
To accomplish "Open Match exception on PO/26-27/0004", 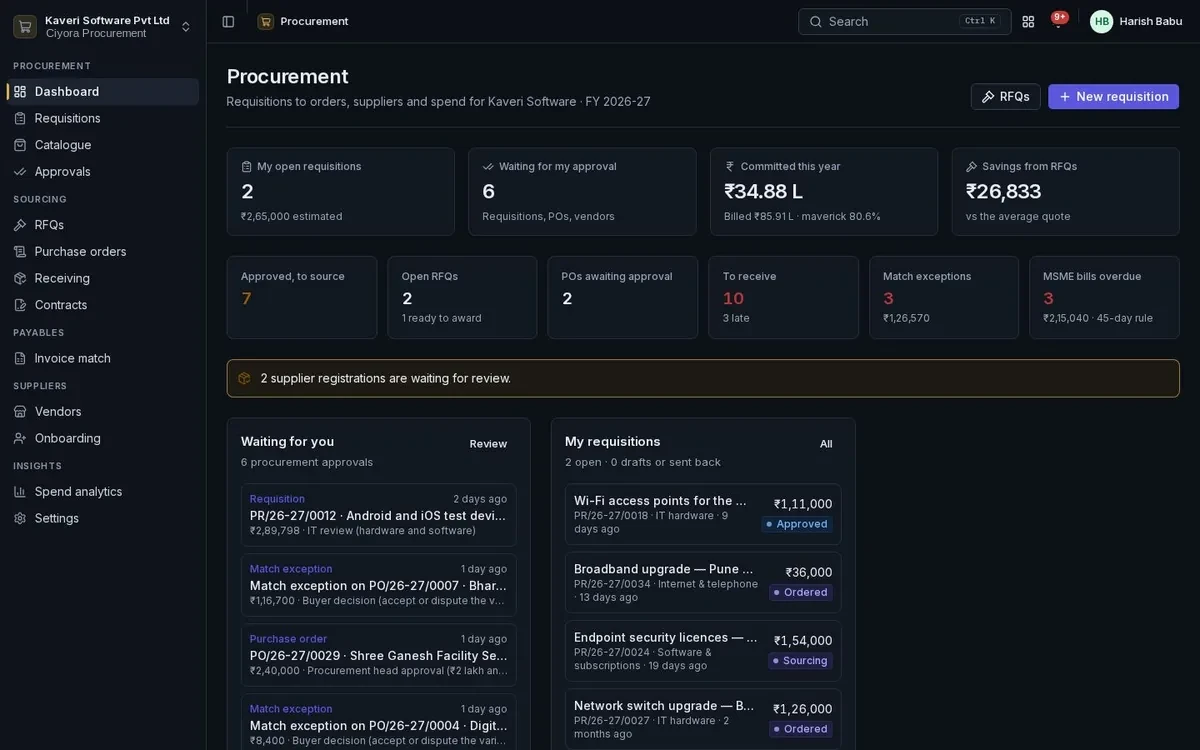I will pos(378,723).
